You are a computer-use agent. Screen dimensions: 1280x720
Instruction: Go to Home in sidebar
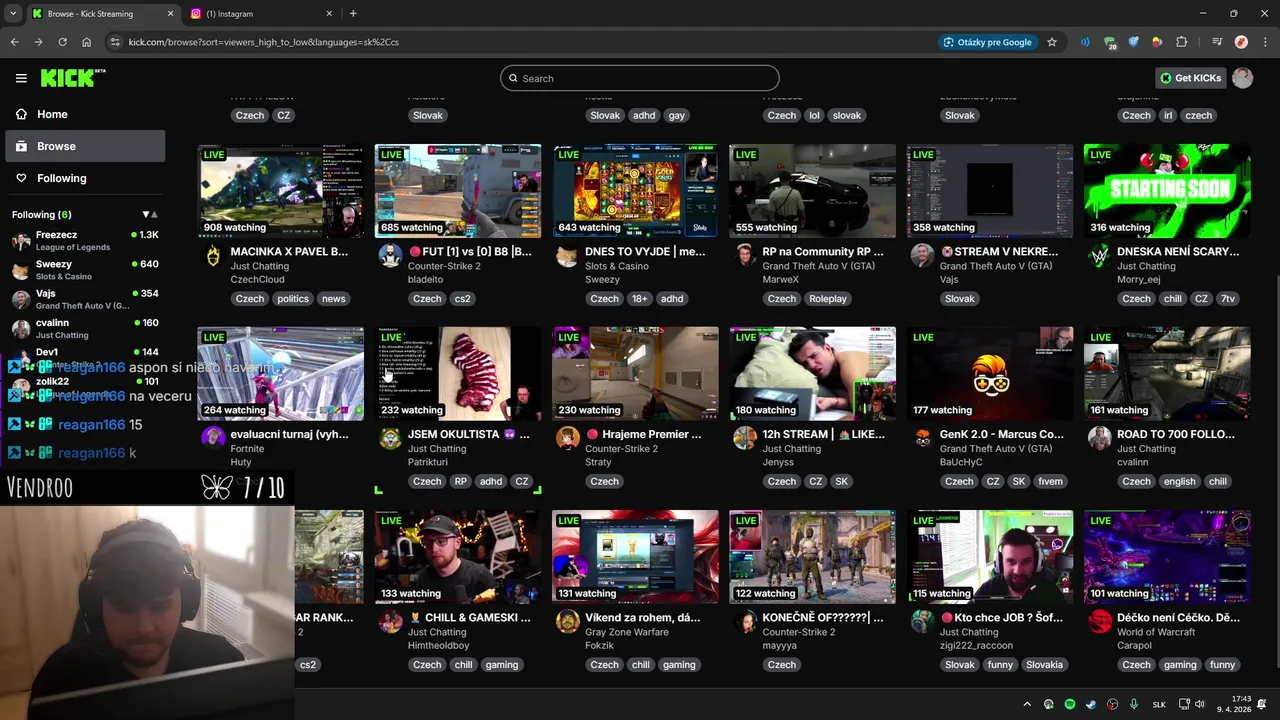tap(84, 114)
